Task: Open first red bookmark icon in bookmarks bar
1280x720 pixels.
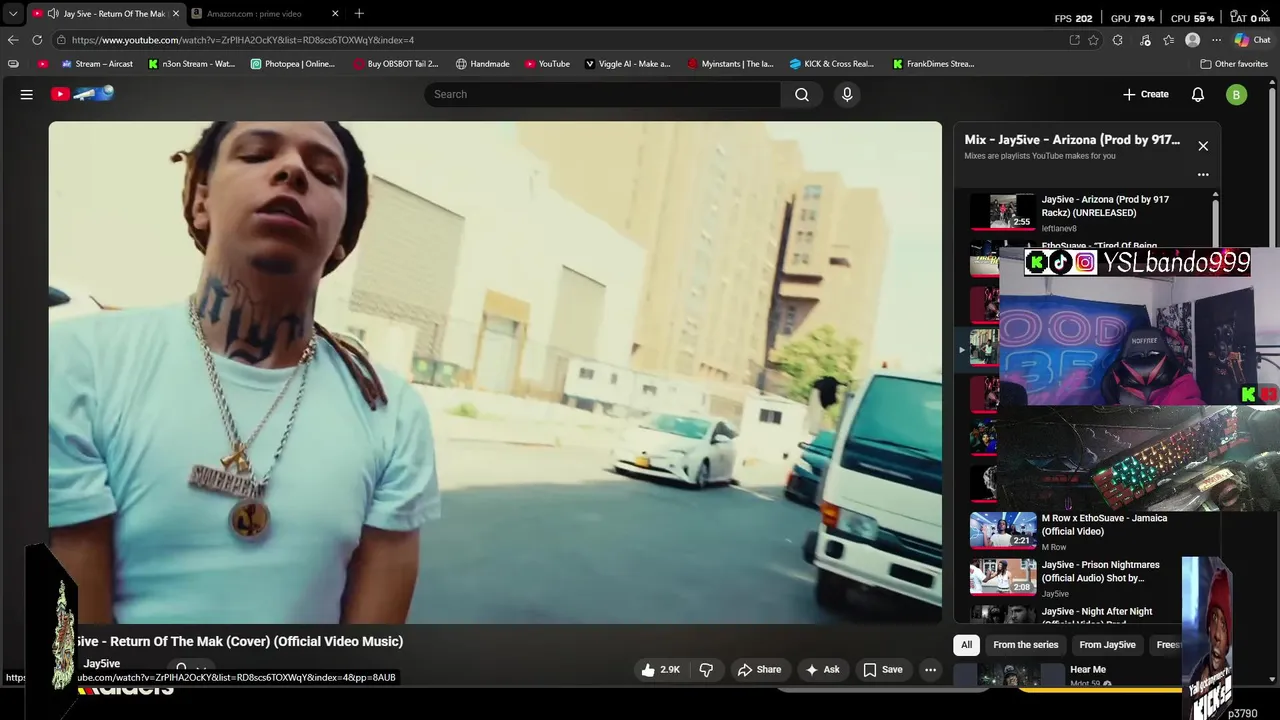Action: [43, 64]
